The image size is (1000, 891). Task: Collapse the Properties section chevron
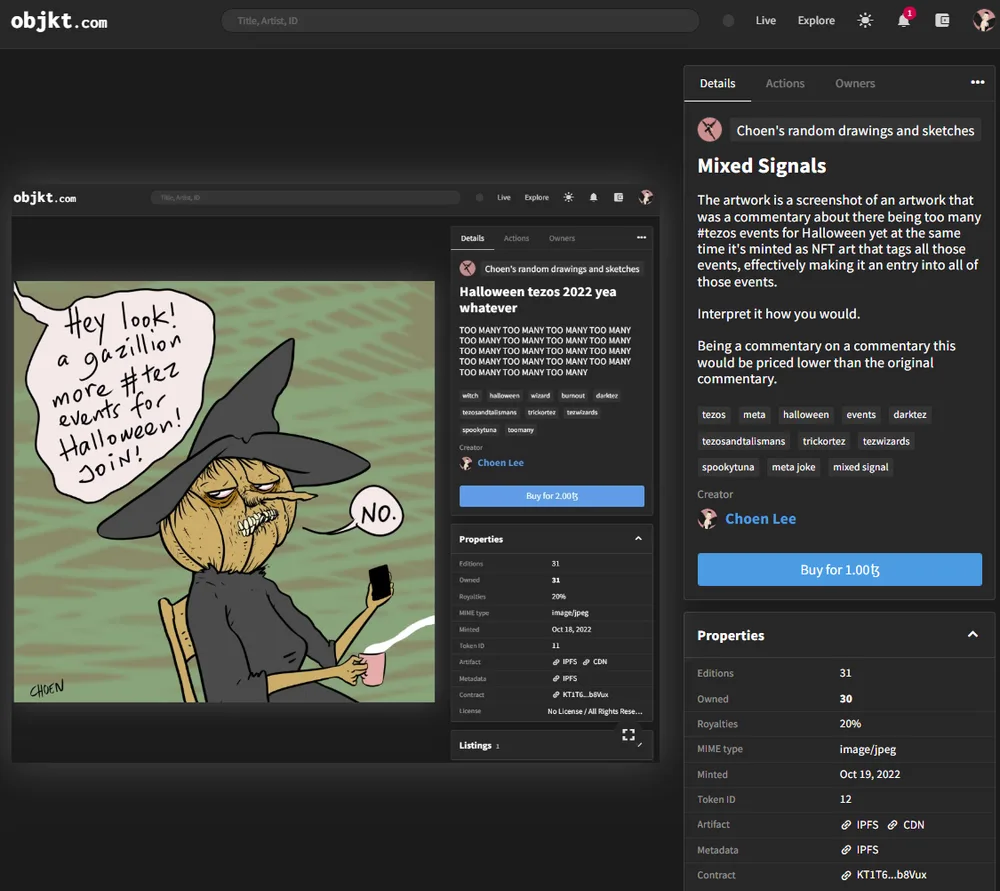coord(973,635)
